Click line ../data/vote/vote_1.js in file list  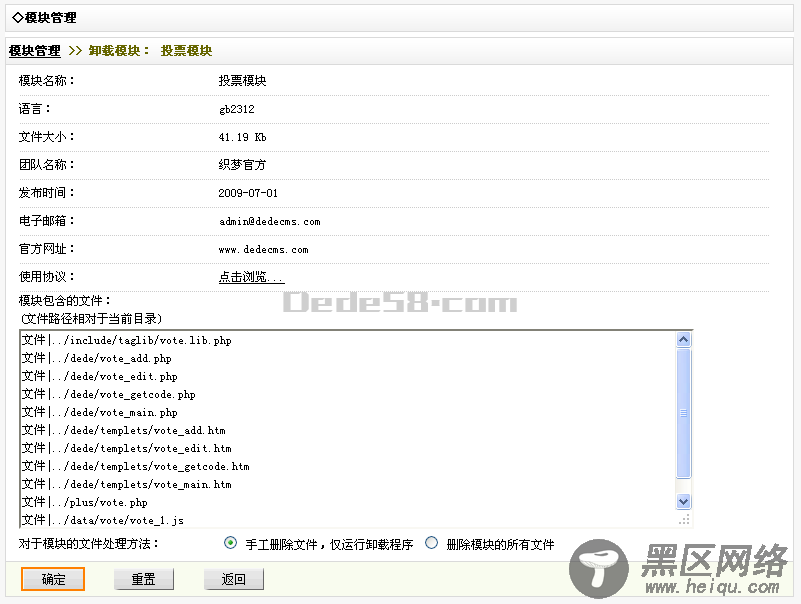pos(103,520)
